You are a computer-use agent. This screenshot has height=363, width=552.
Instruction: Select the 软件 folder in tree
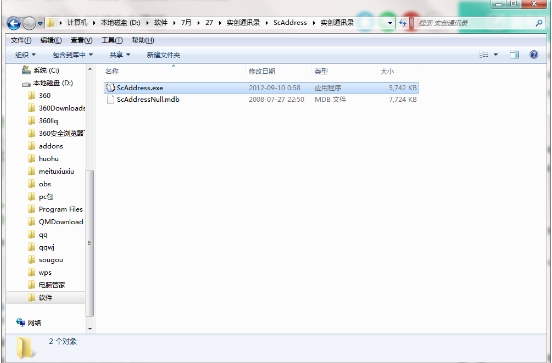[x=45, y=298]
